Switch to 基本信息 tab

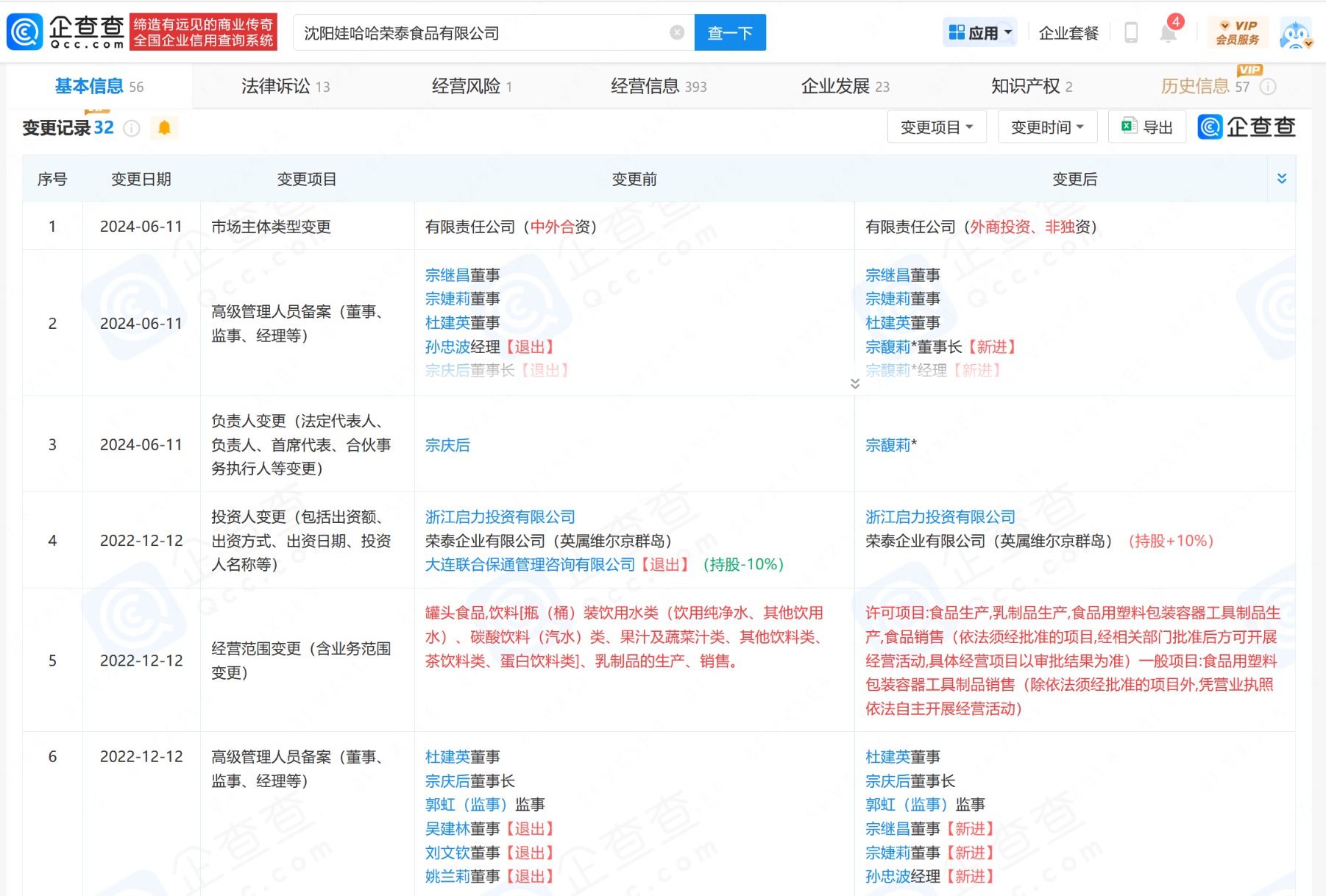coord(99,86)
